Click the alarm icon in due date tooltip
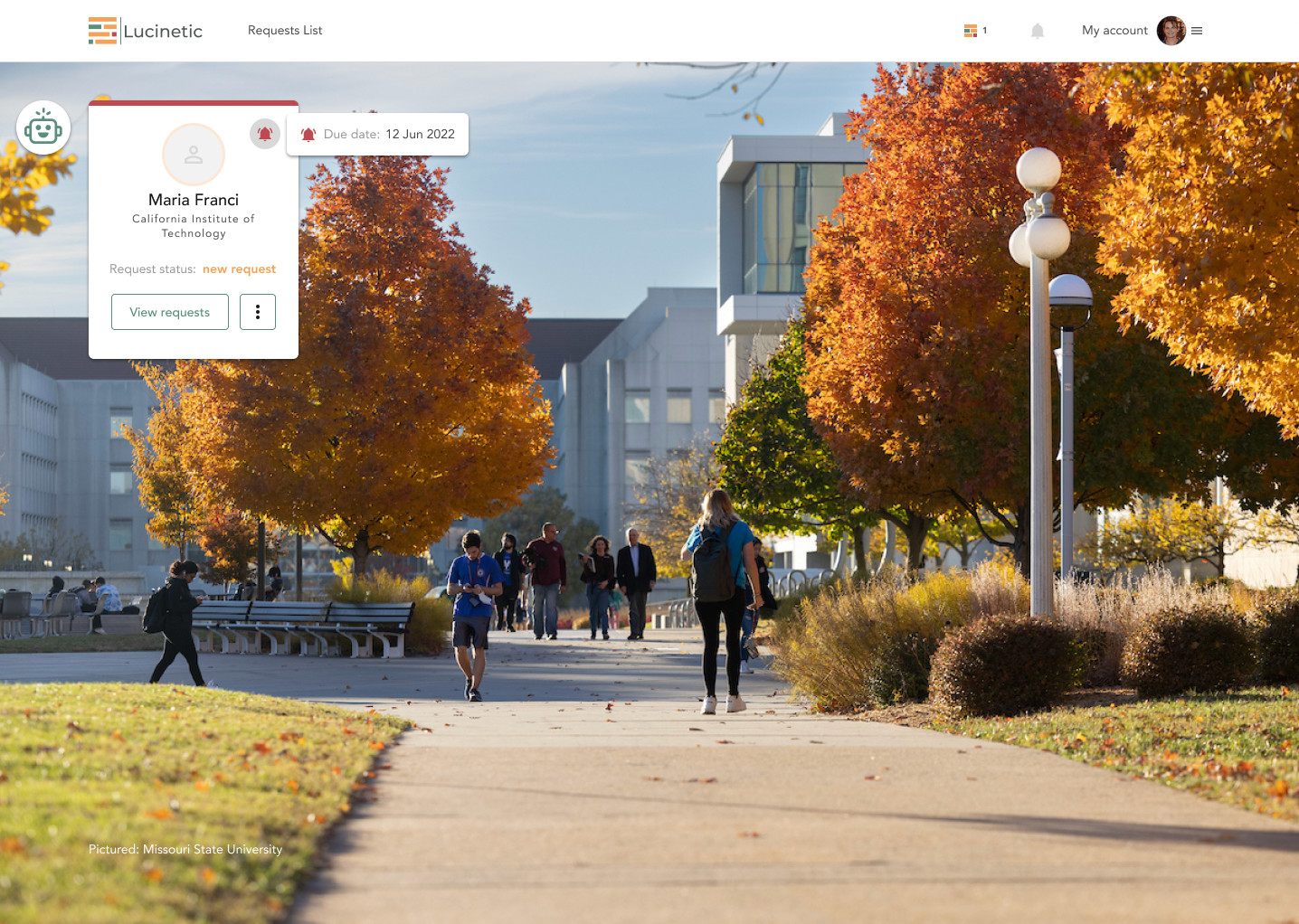Viewport: 1299px width, 924px height. click(308, 135)
